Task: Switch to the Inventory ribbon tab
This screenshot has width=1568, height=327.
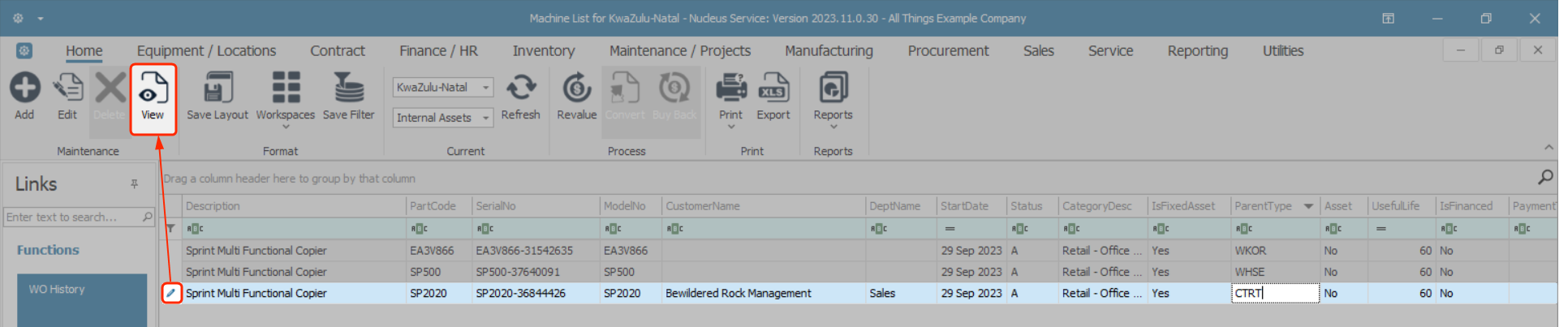Action: (543, 50)
